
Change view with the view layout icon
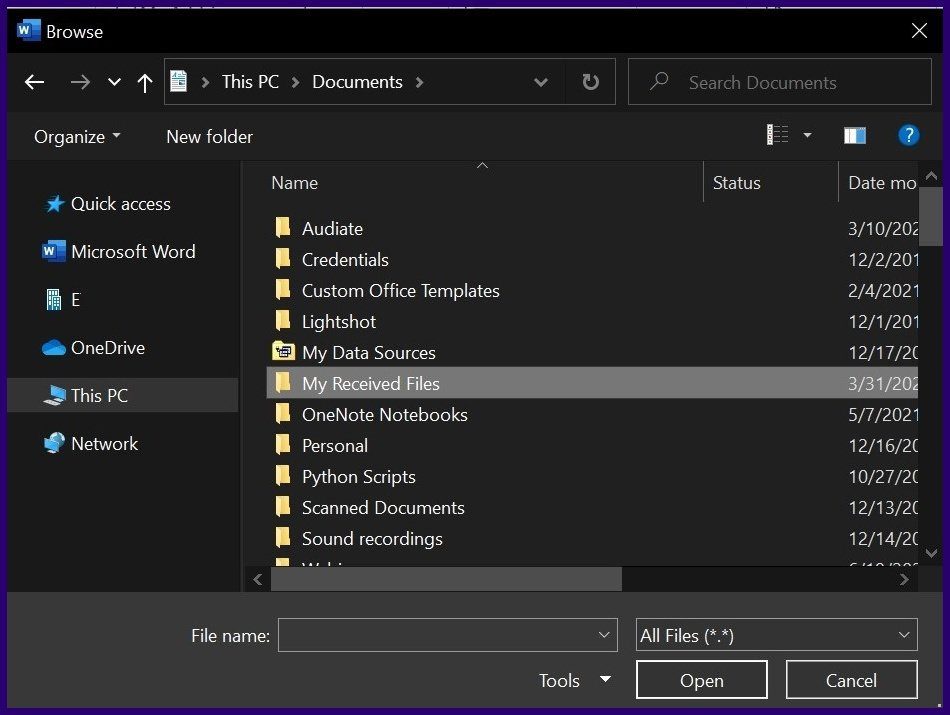coord(777,135)
